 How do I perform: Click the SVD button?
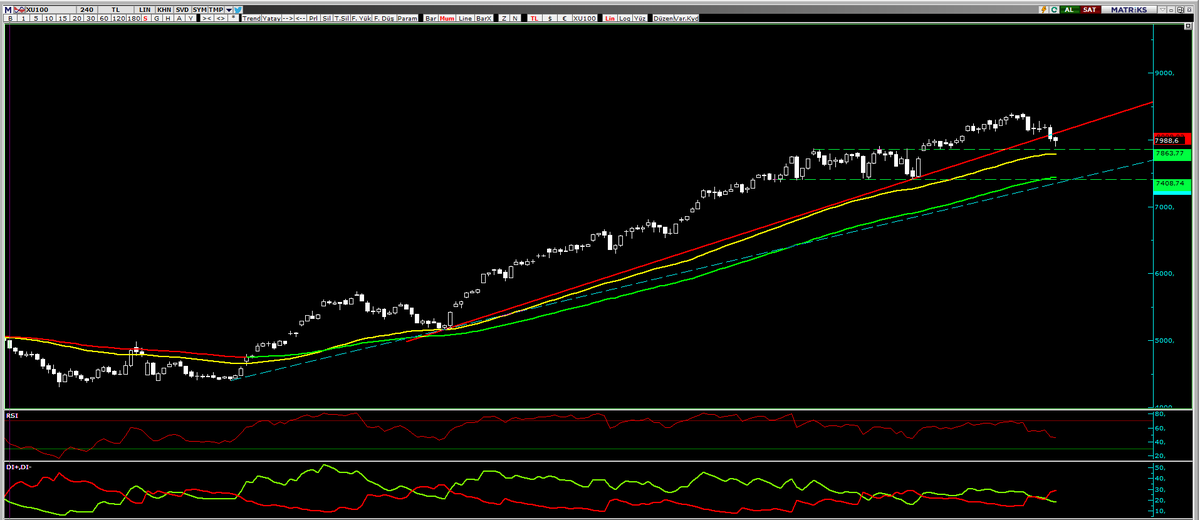(x=182, y=9)
